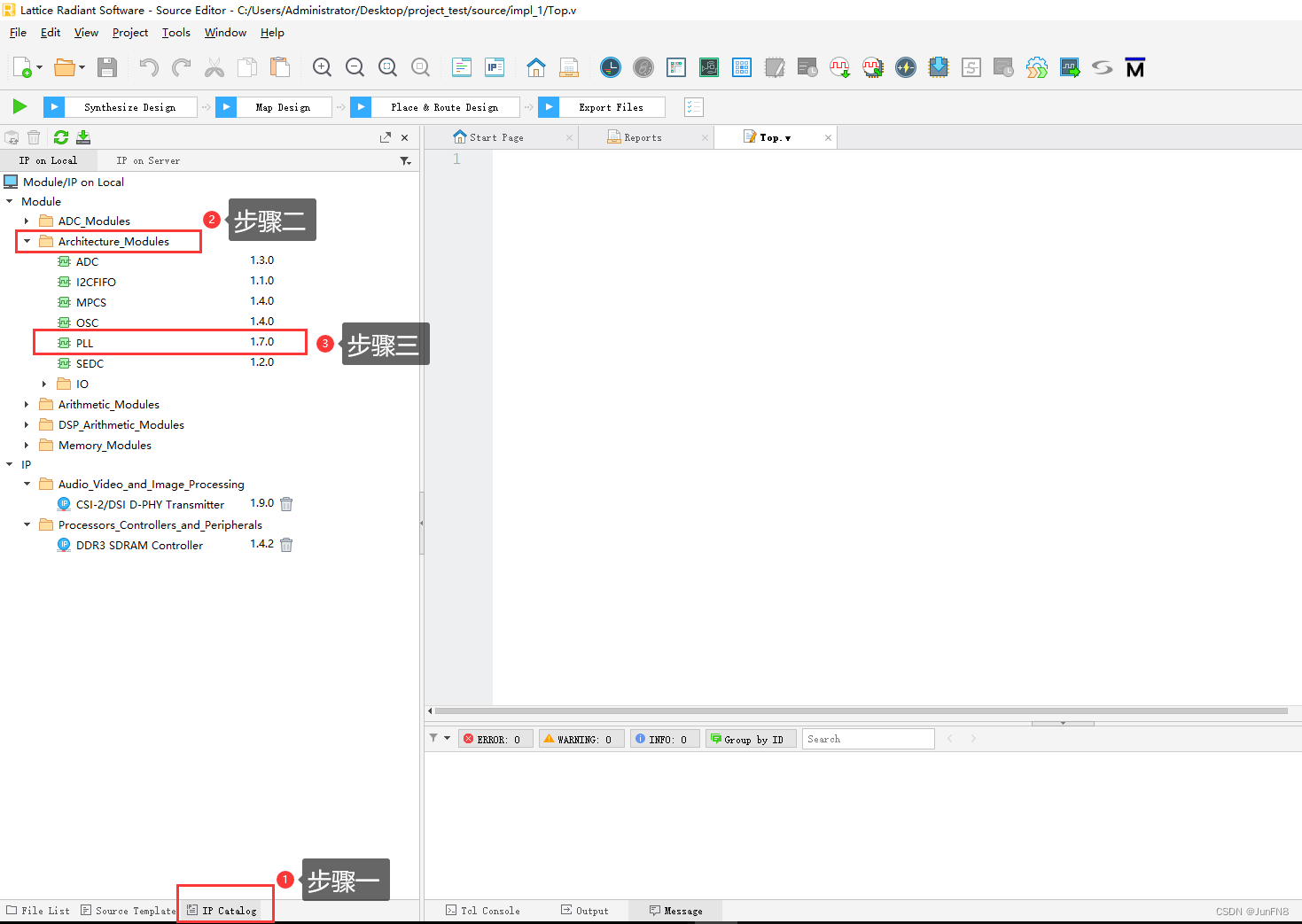Image resolution: width=1302 pixels, height=924 pixels.
Task: Expand the IO subfolder
Action: pyautogui.click(x=44, y=384)
